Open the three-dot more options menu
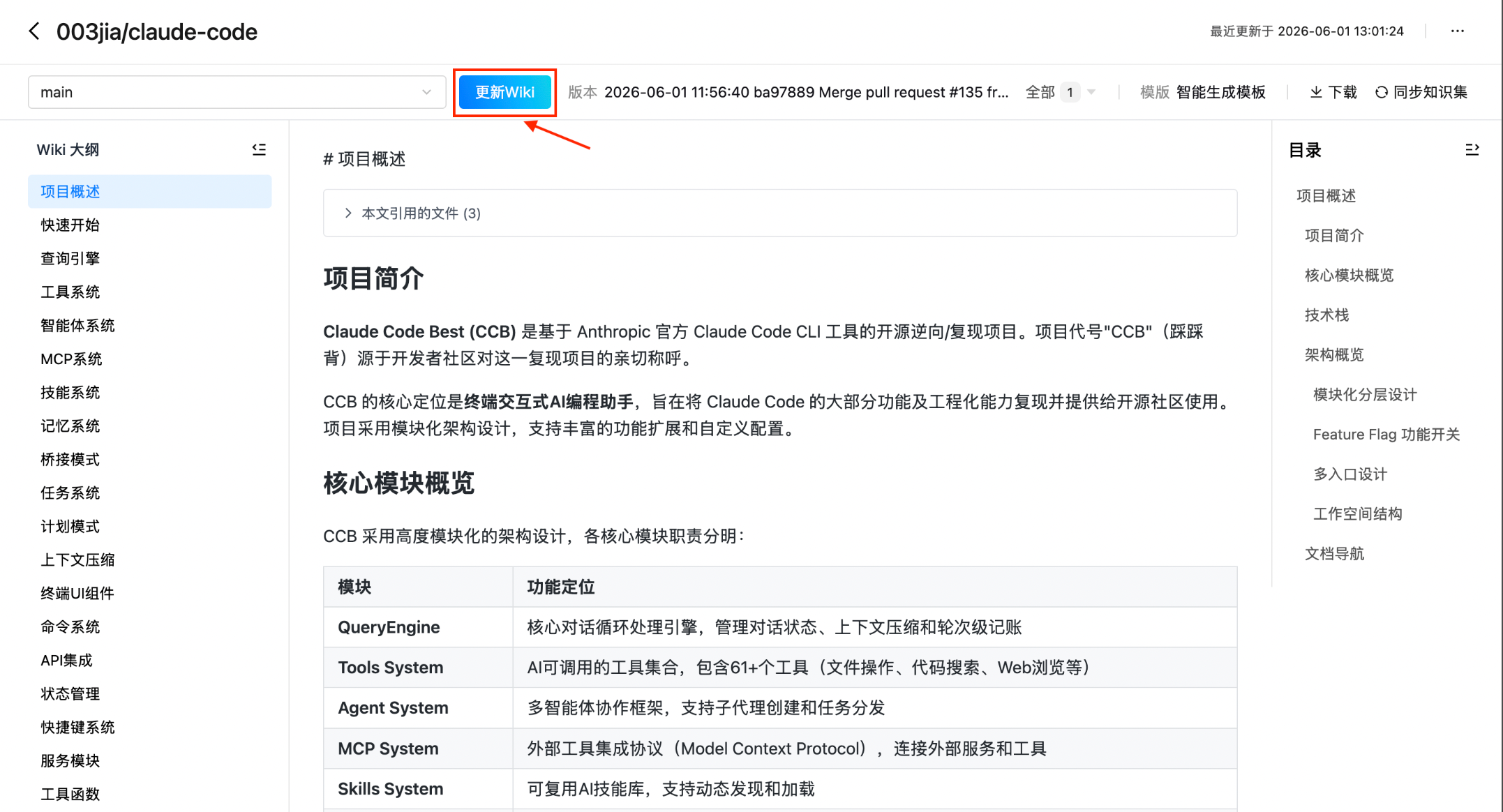This screenshot has height=812, width=1503. pyautogui.click(x=1458, y=31)
